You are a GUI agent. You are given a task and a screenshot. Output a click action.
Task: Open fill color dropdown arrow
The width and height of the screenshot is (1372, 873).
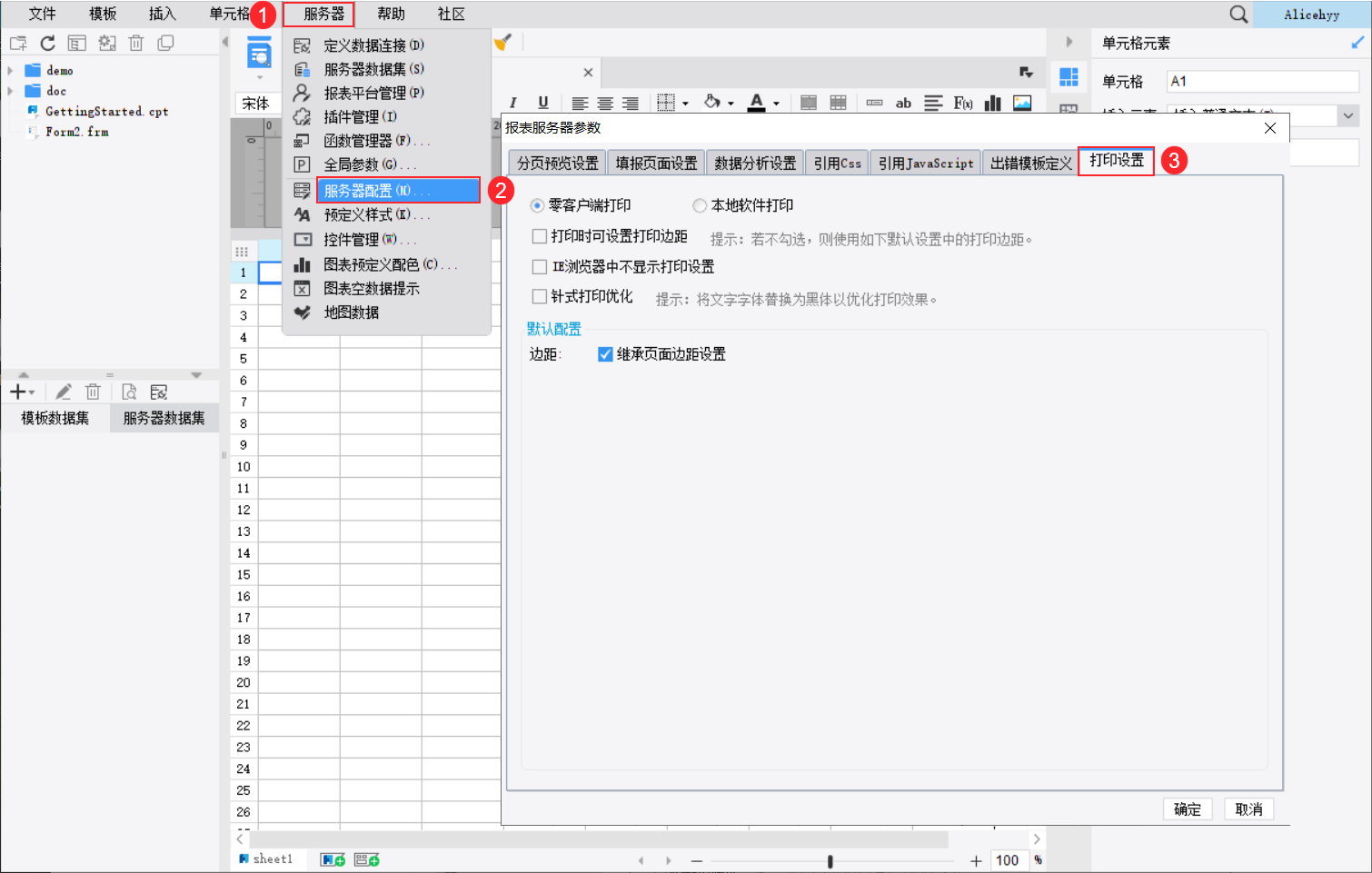(731, 104)
